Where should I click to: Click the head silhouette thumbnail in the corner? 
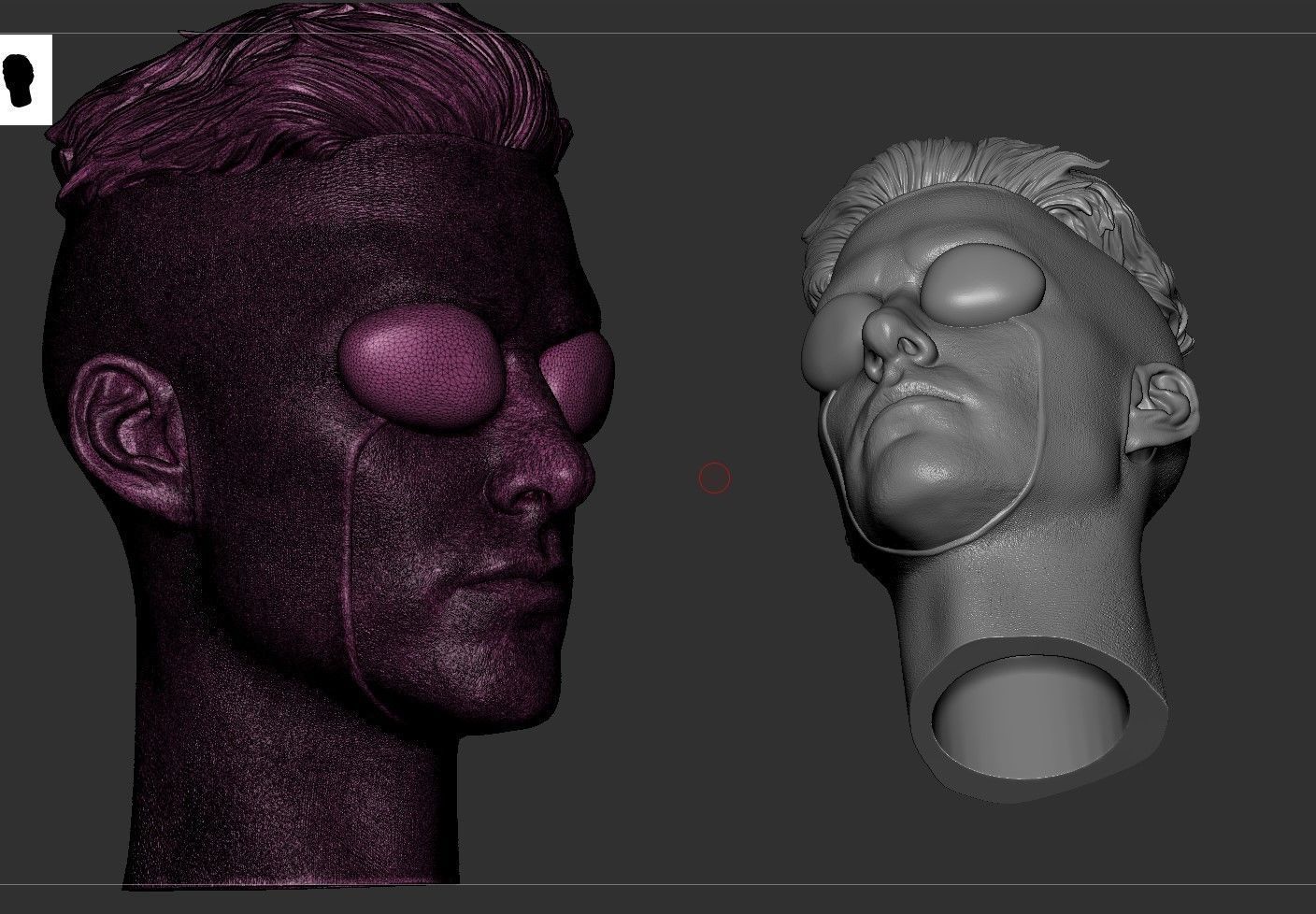[25, 80]
